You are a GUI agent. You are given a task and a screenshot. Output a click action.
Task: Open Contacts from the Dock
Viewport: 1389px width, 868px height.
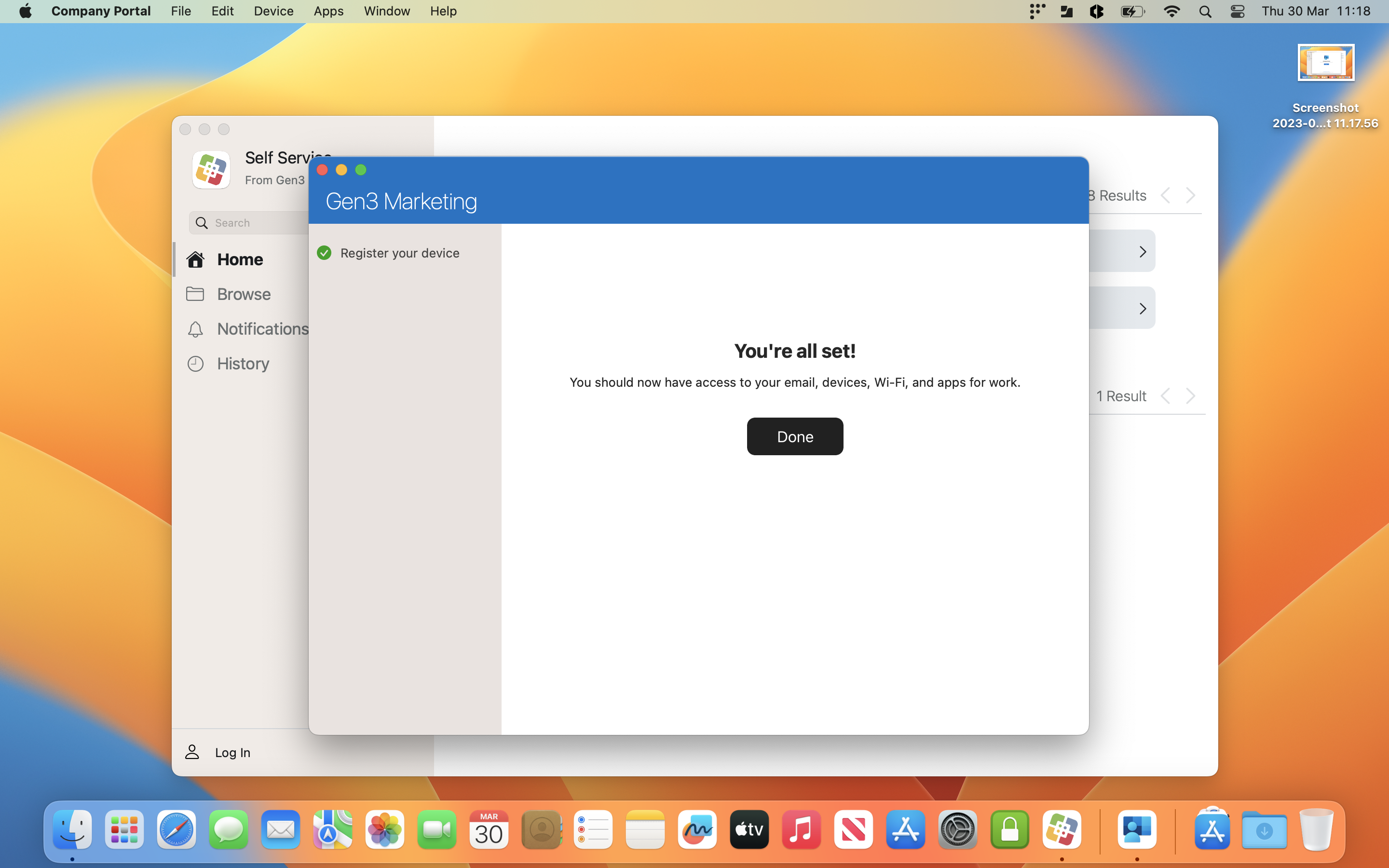541,829
